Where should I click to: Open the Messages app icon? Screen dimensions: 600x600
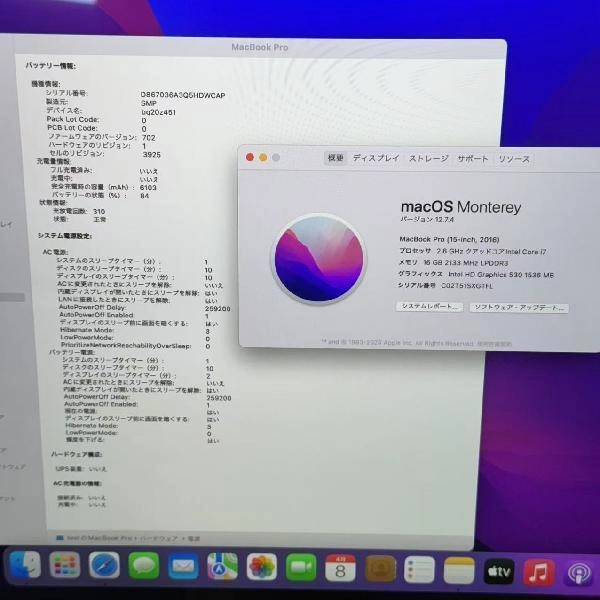pos(144,566)
